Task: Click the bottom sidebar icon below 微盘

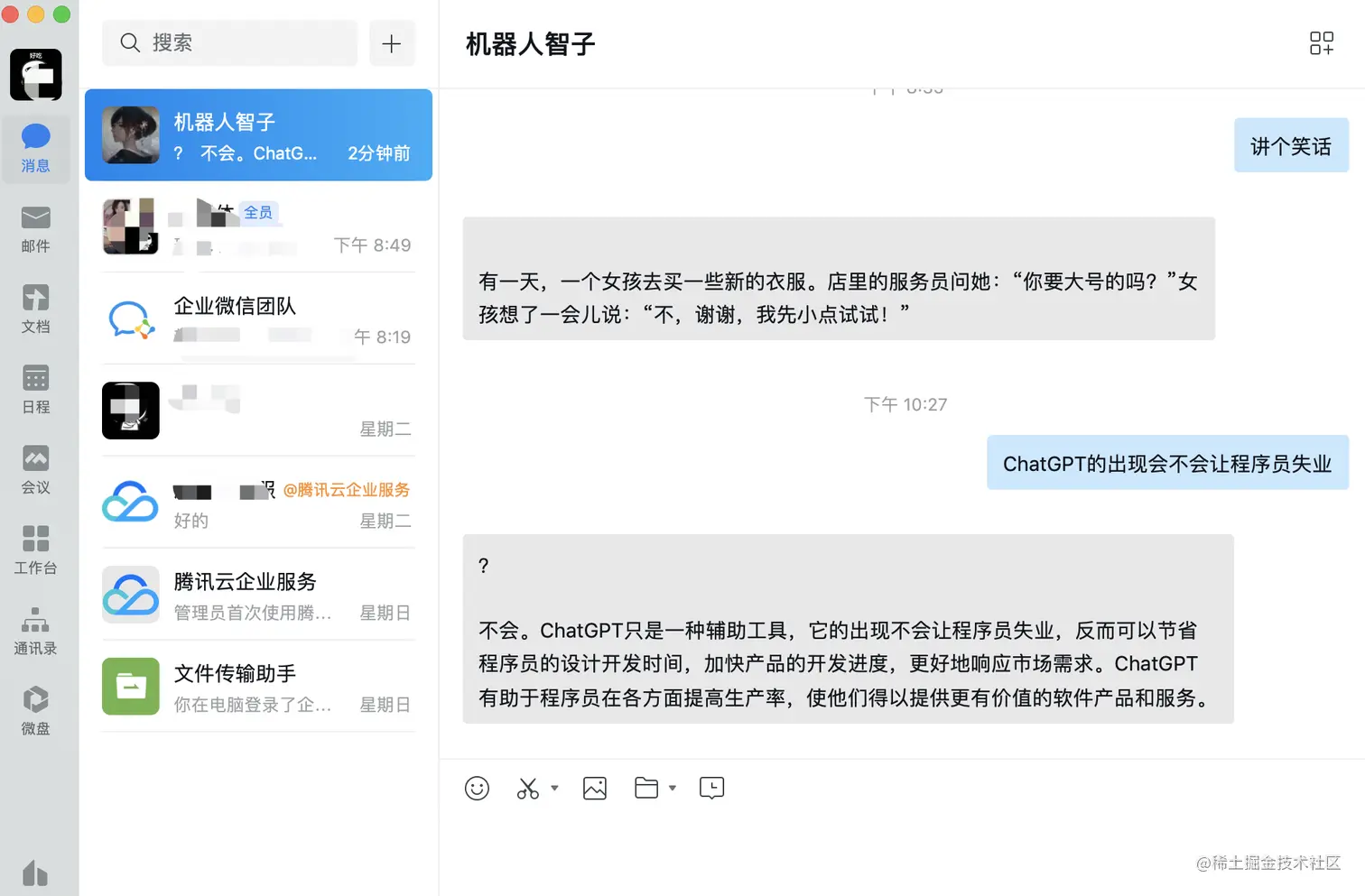Action: 35,873
